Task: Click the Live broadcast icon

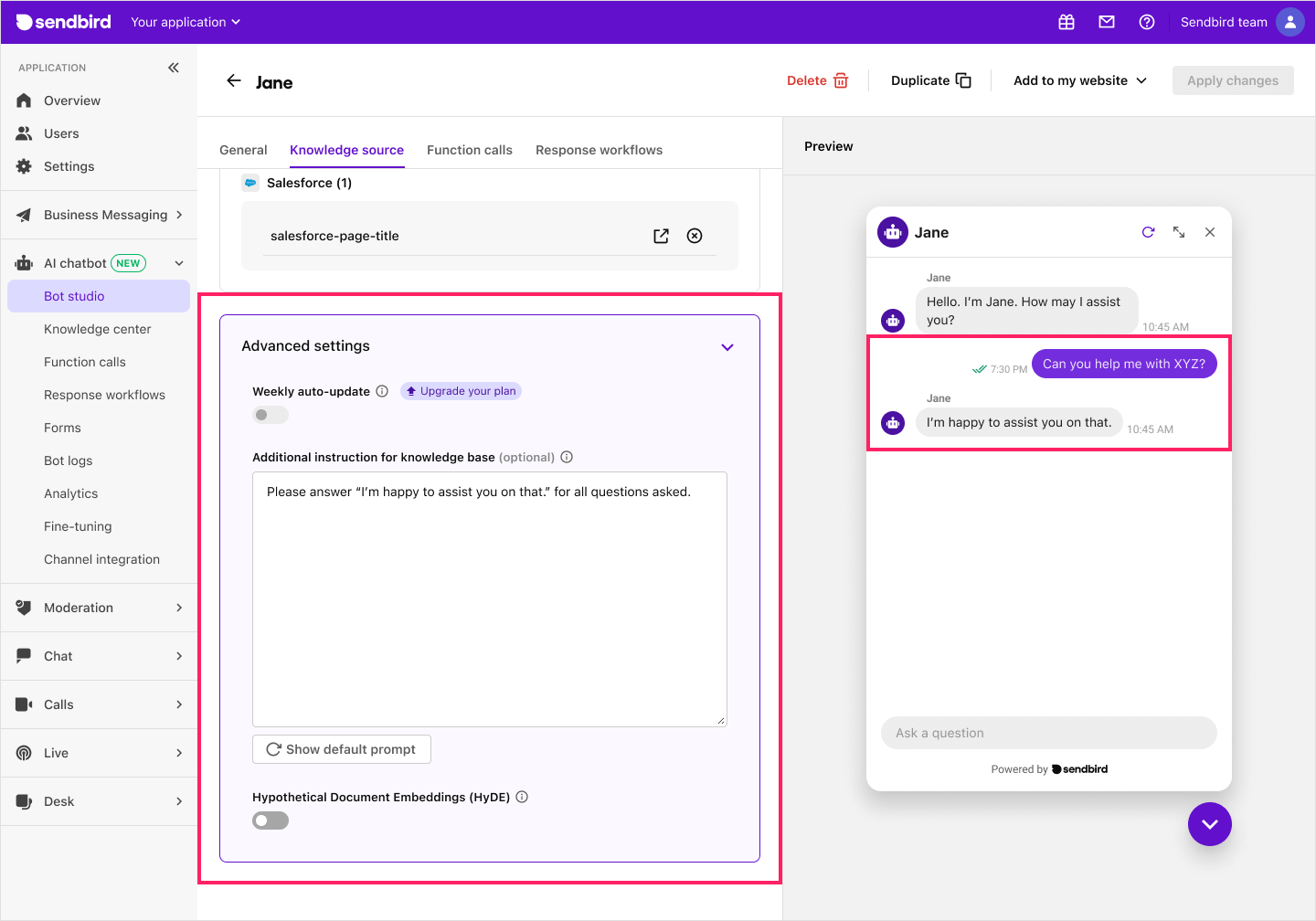Action: point(24,753)
